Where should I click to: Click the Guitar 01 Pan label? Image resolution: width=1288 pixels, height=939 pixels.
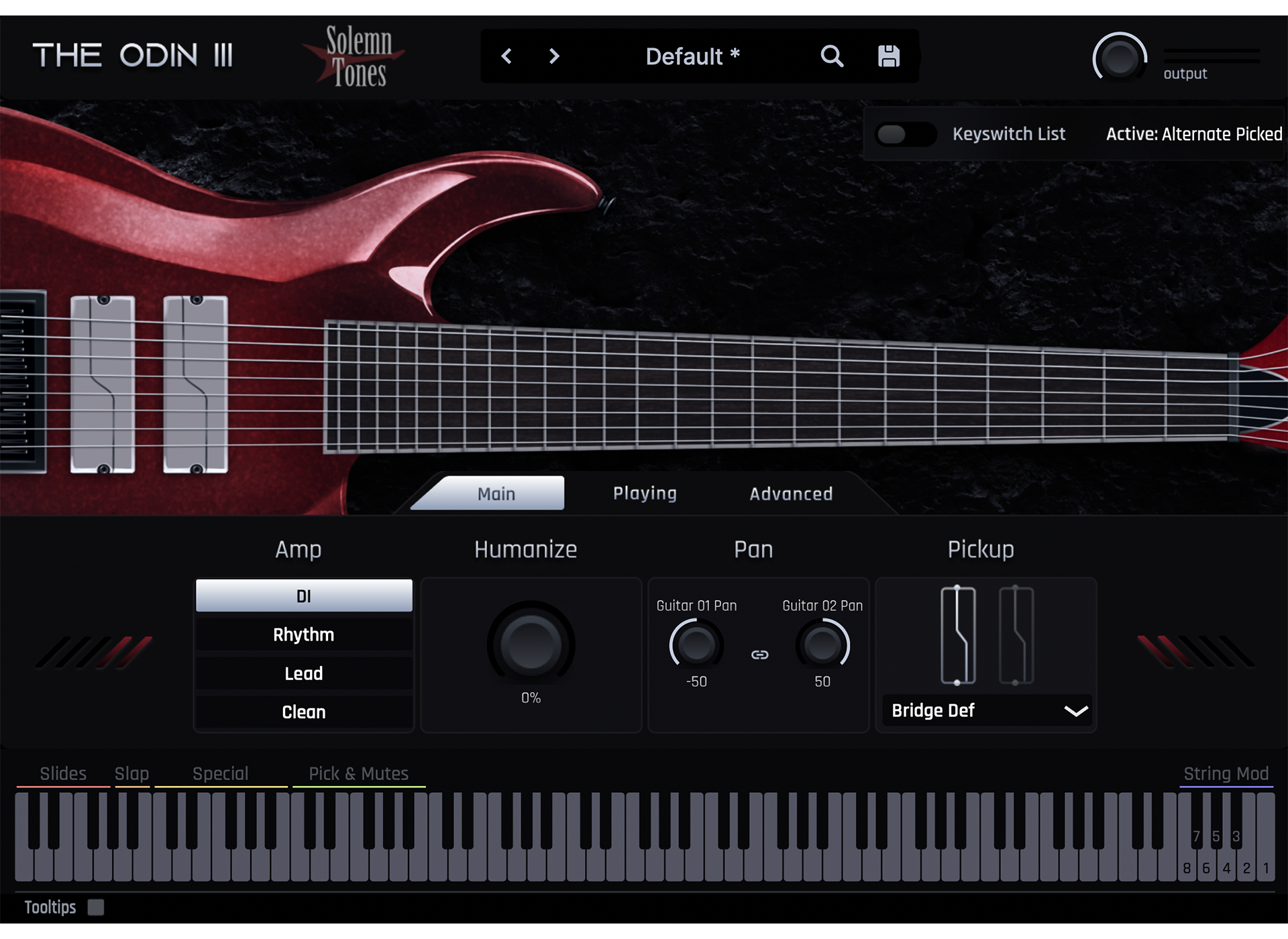click(x=696, y=606)
